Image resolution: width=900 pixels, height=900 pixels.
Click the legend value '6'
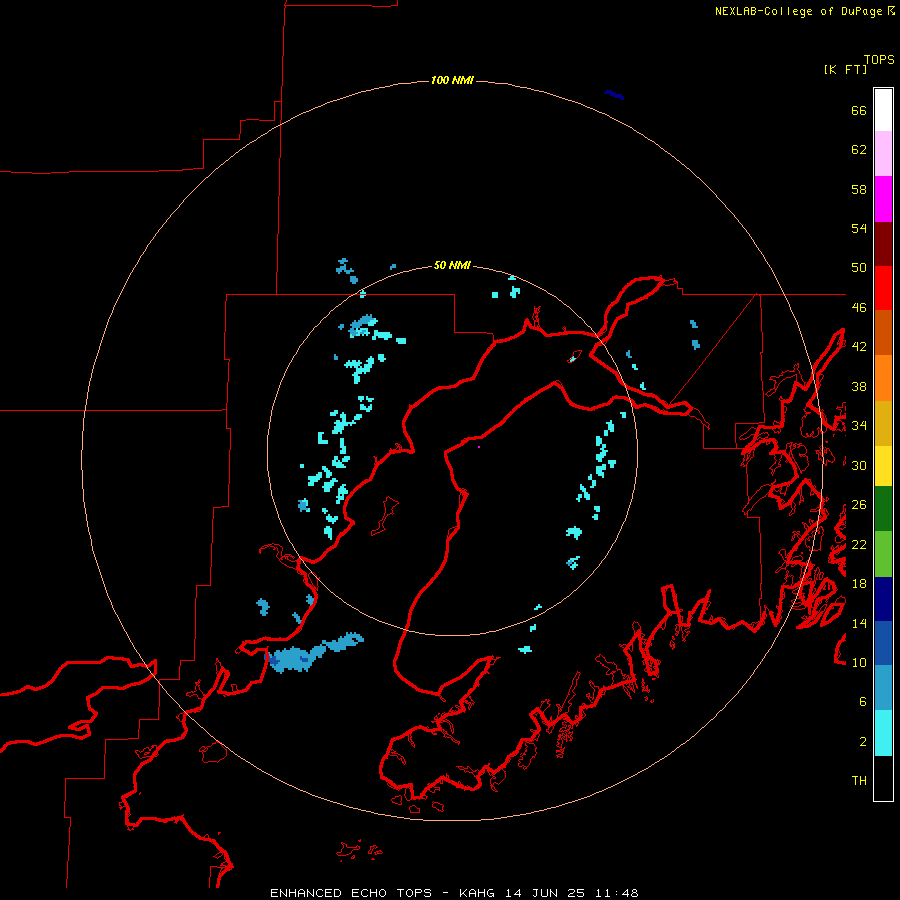(x=863, y=702)
